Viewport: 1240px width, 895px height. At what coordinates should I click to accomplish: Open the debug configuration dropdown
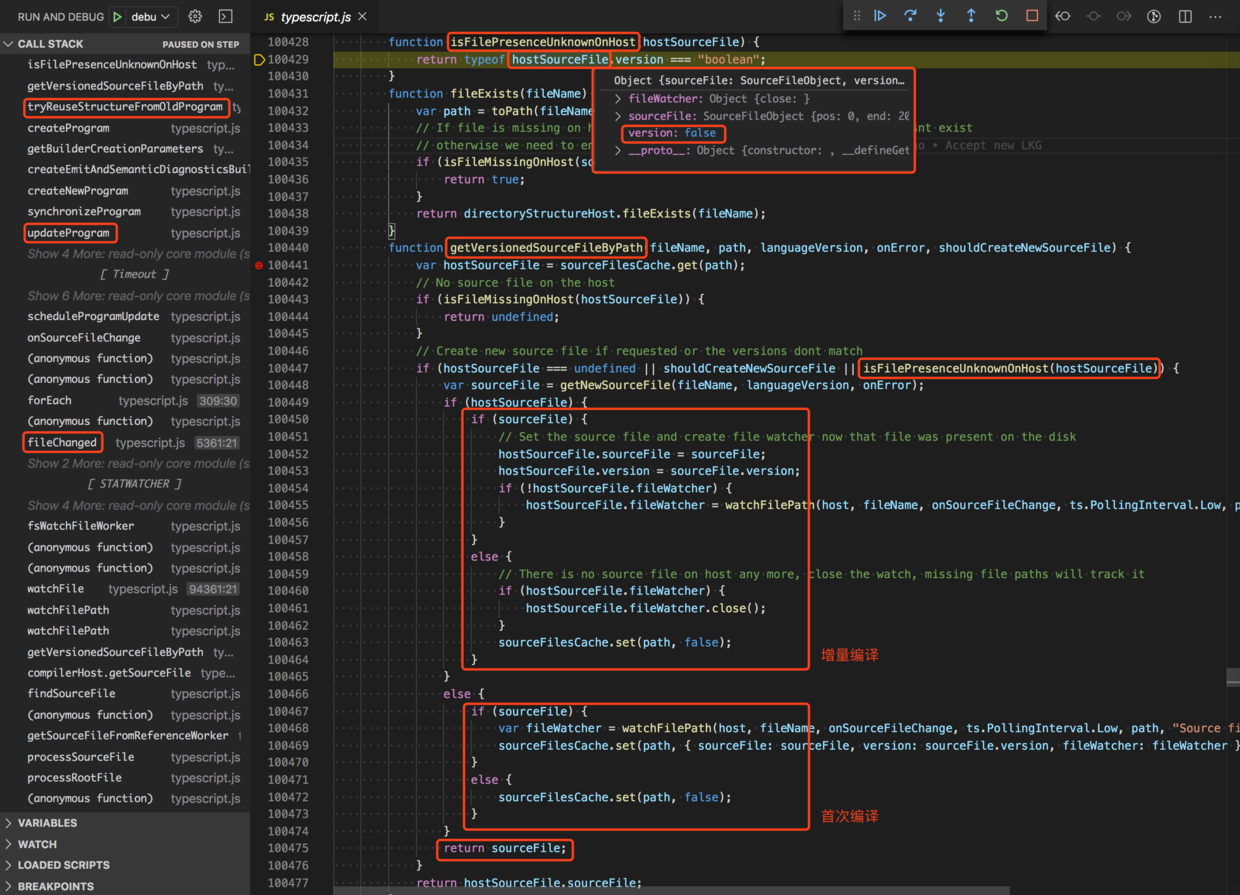click(152, 17)
